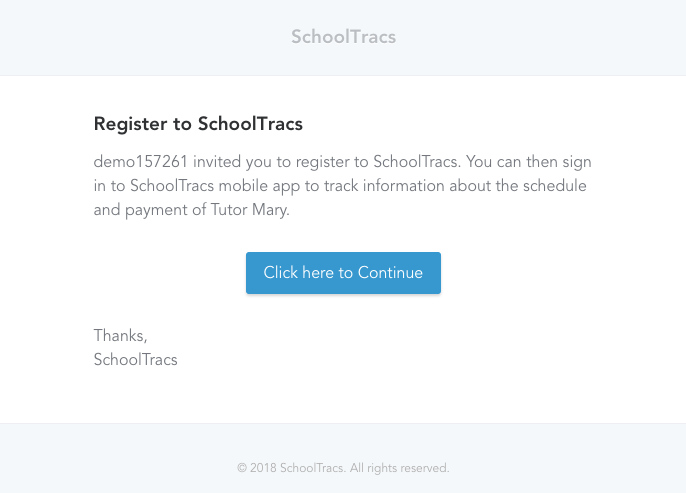Viewport: 686px width, 493px height.
Task: Click the SchoolTracs signature below Thanks
Action: point(135,359)
